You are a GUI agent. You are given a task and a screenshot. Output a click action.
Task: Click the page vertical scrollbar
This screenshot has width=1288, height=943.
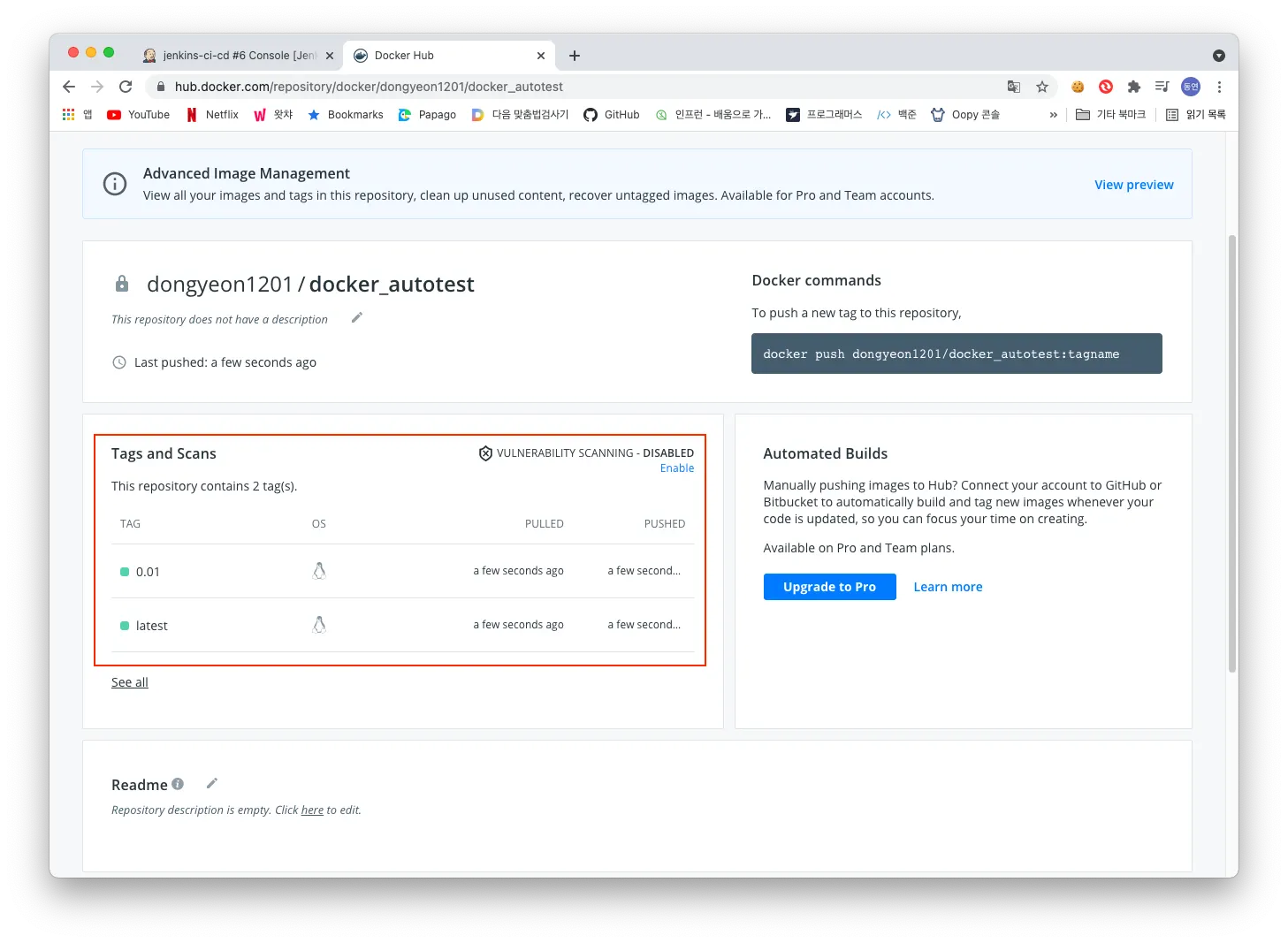pyautogui.click(x=1231, y=452)
